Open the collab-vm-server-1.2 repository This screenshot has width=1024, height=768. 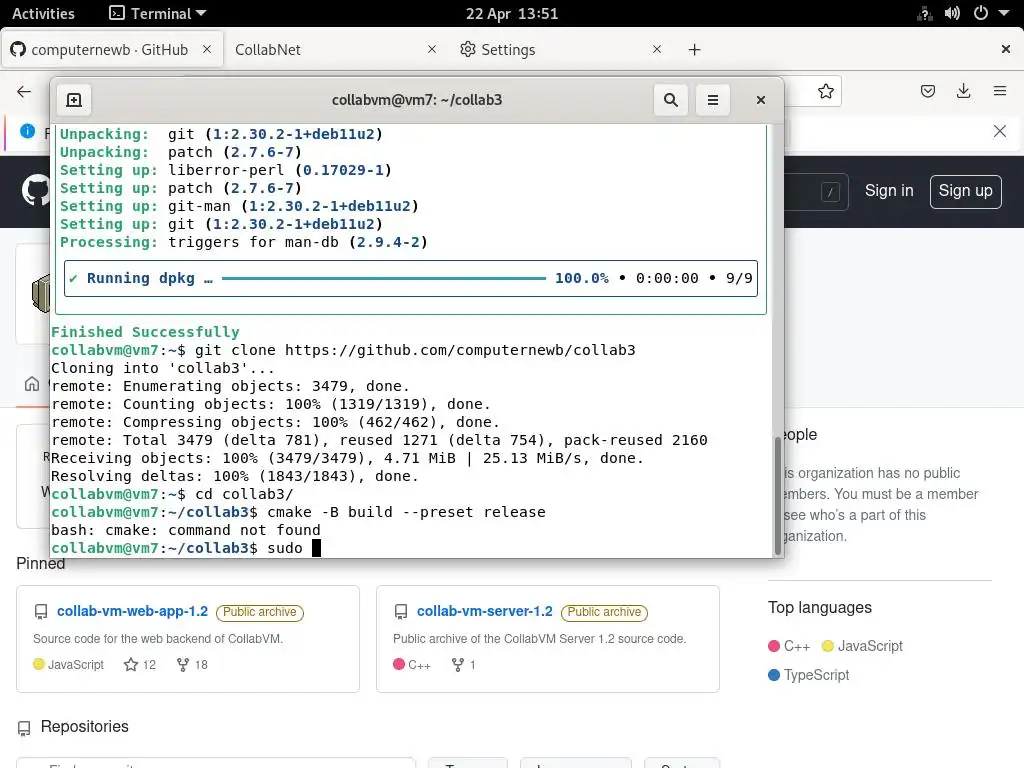(x=485, y=611)
